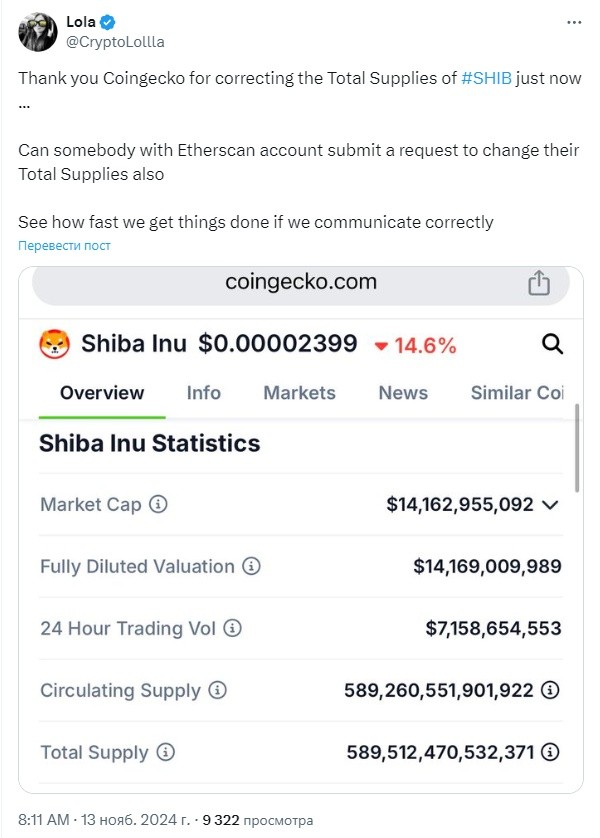600x838 pixels.
Task: Open the #SHIB hashtag link
Action: click(486, 78)
